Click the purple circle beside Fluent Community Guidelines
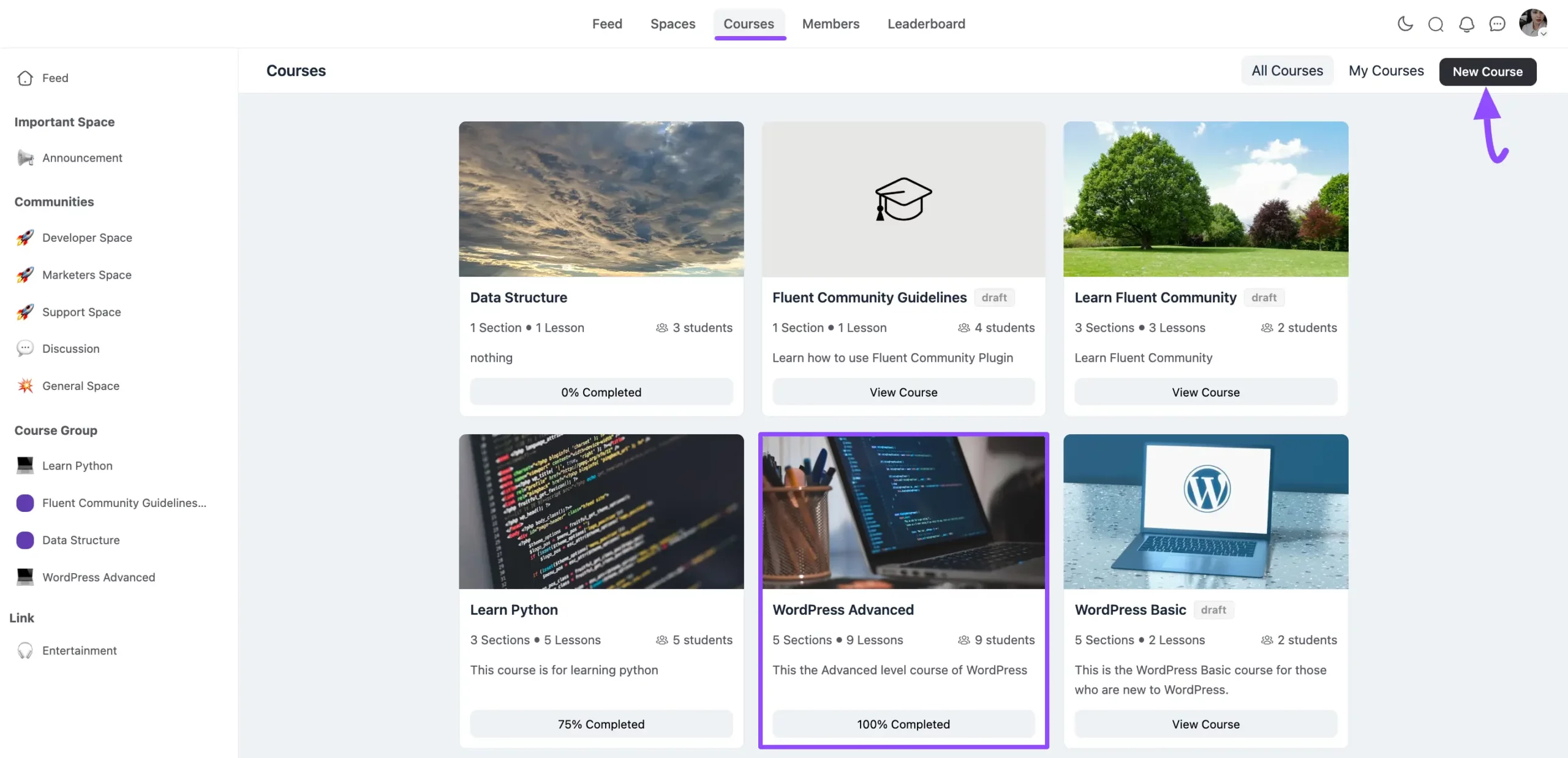This screenshot has width=1568, height=758. coord(25,503)
